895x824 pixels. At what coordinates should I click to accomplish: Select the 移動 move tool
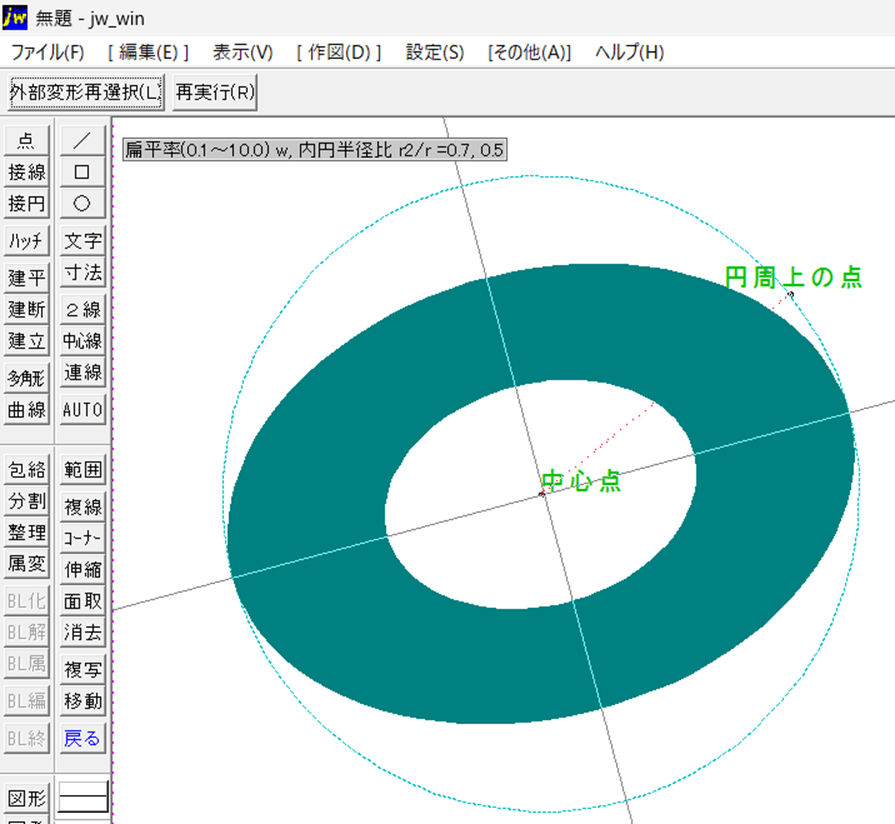coord(82,700)
